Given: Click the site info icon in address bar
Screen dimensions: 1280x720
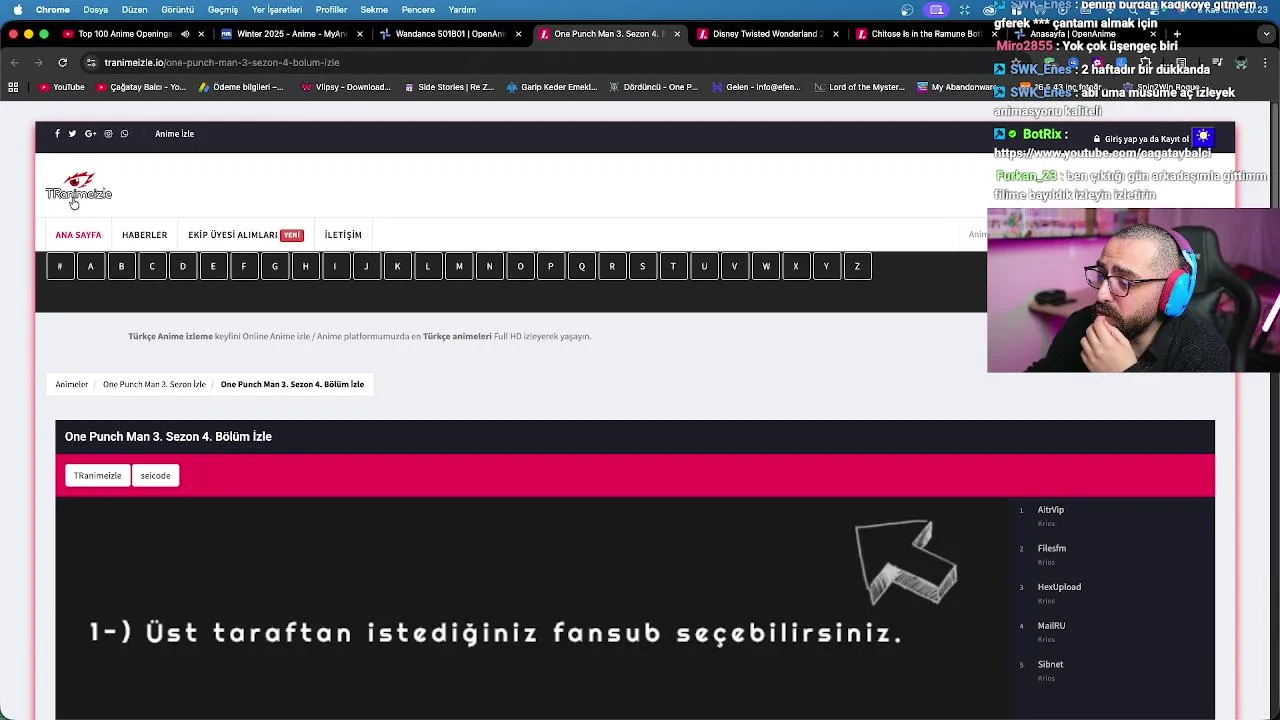Looking at the screenshot, I should point(91,62).
